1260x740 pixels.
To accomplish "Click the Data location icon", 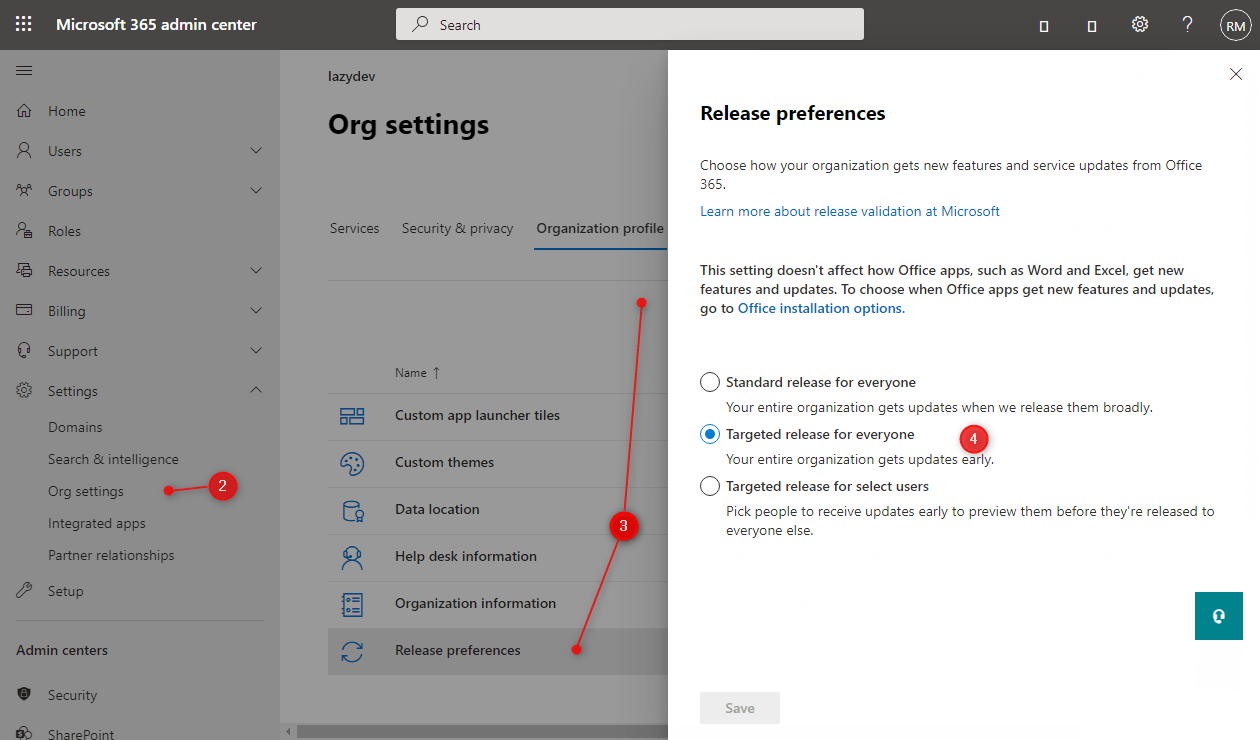I will (352, 510).
